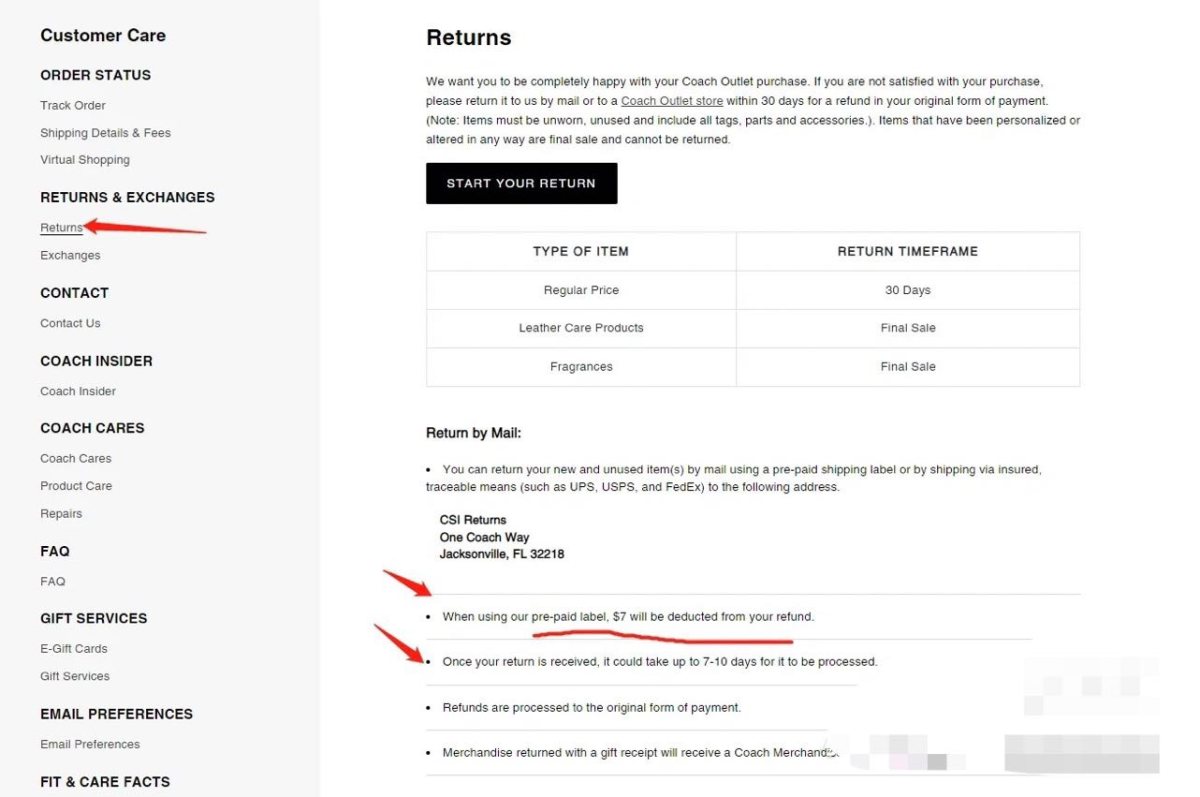1200x797 pixels.
Task: Click the TYPE OF ITEM header
Action: point(581,251)
